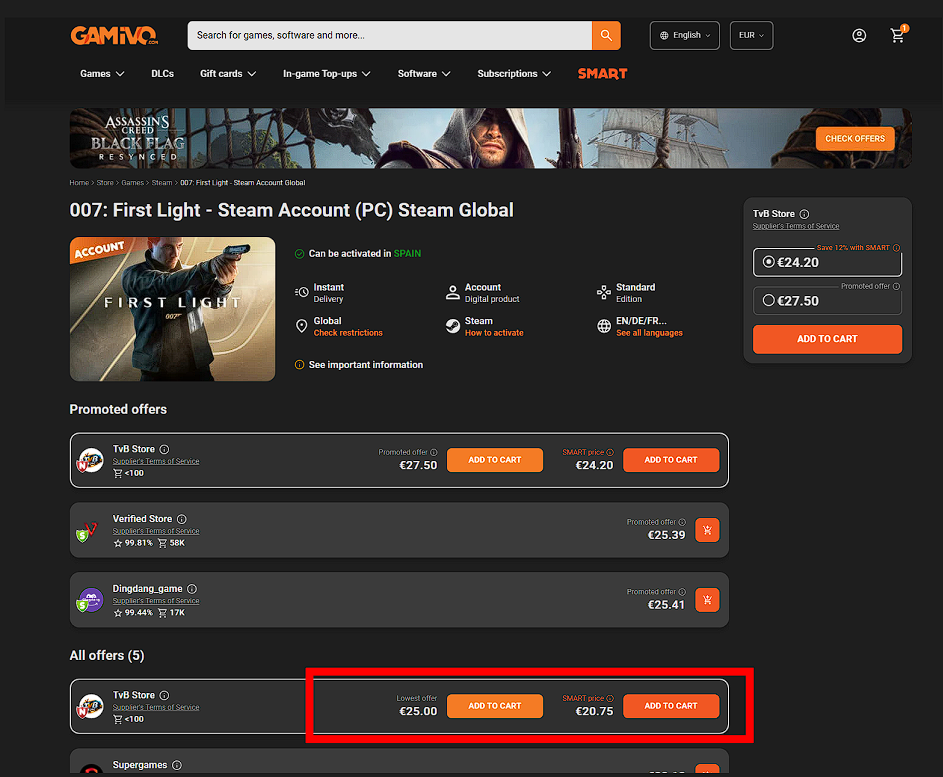Click the search games input field
943x777 pixels.
[390, 35]
